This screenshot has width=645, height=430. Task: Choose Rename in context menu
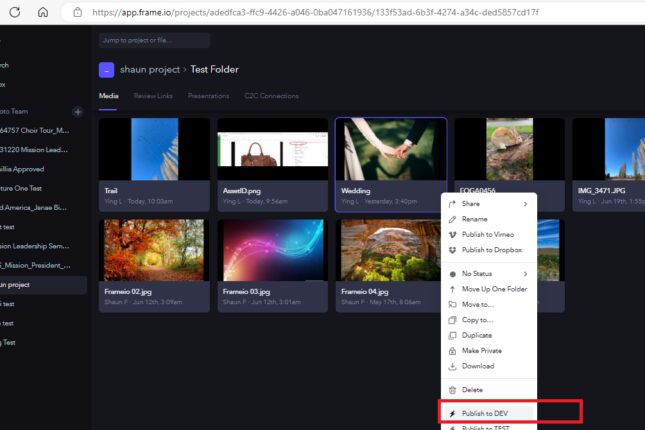coord(474,219)
